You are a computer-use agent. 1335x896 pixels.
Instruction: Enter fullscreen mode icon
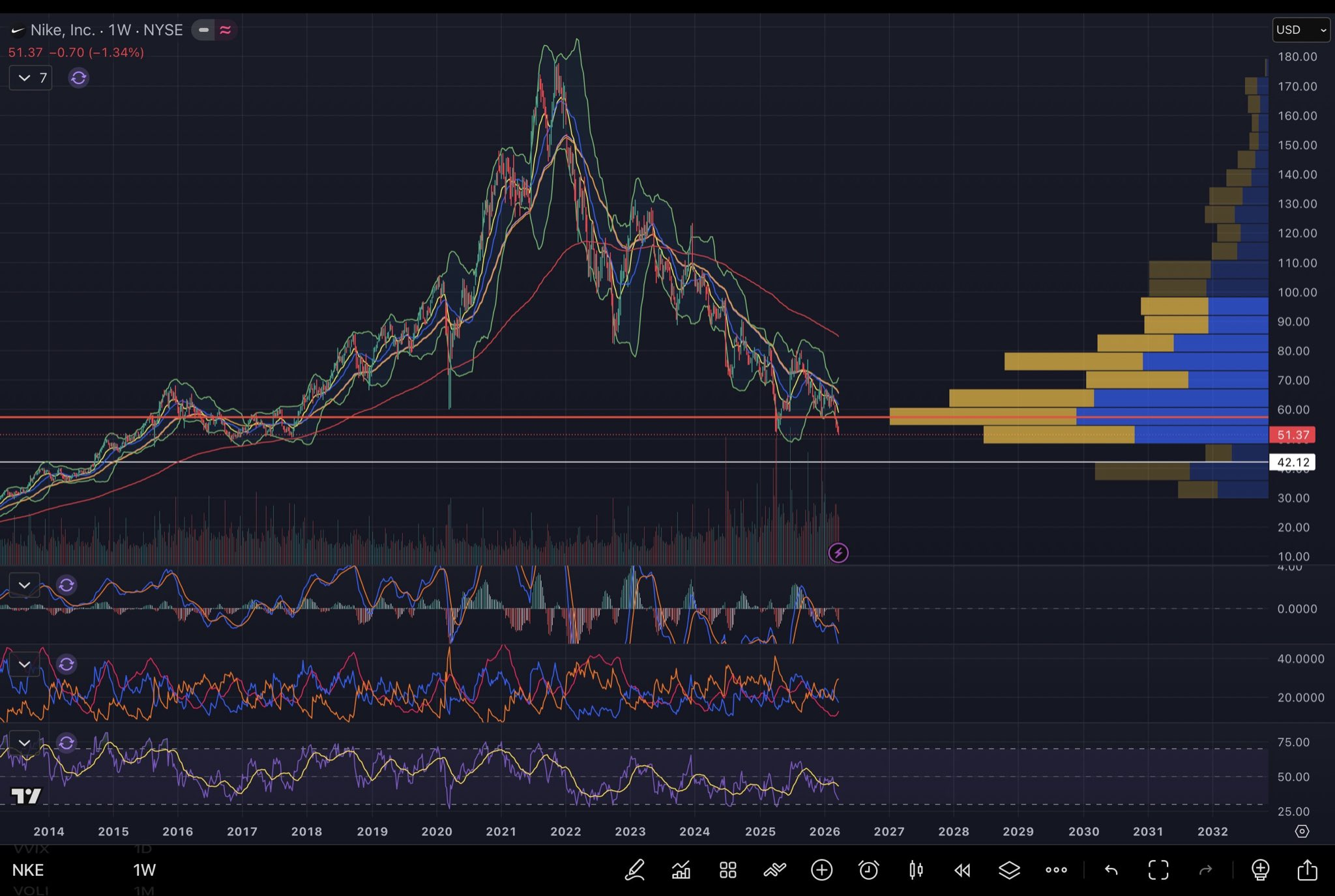pyautogui.click(x=1158, y=870)
